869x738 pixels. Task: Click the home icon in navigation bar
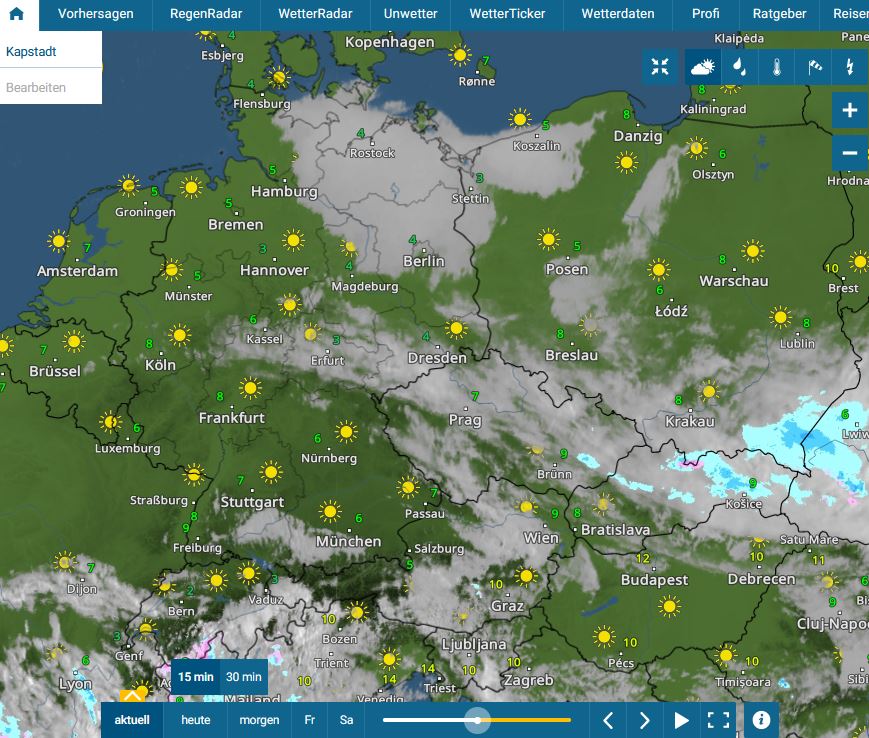(17, 14)
